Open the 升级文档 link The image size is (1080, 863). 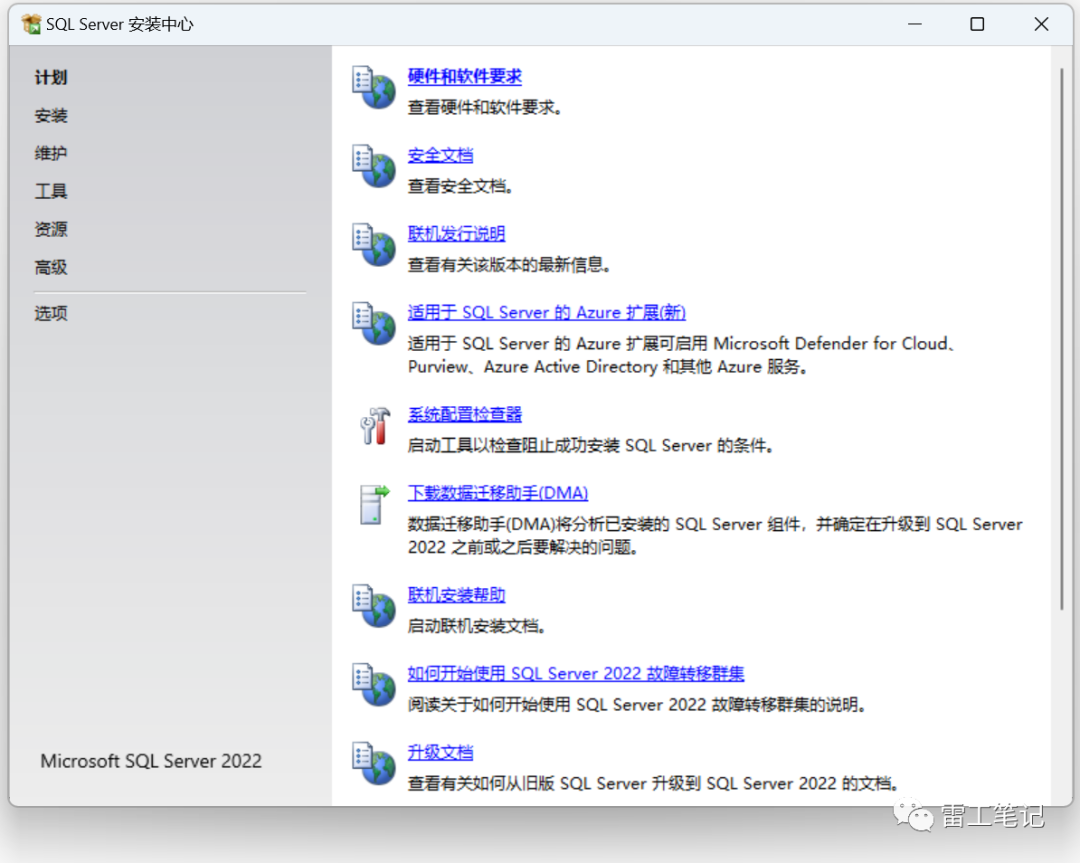(440, 752)
